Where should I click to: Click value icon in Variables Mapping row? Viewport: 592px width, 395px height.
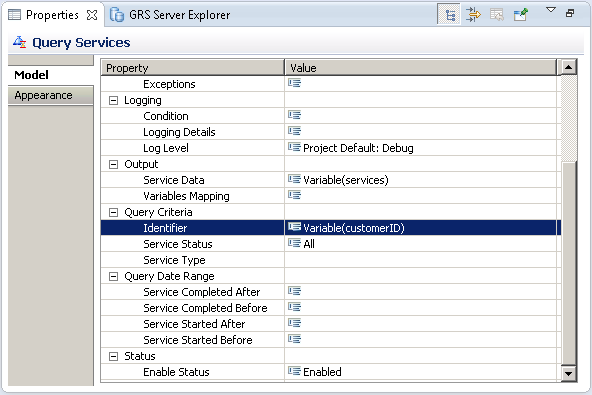(x=294, y=195)
